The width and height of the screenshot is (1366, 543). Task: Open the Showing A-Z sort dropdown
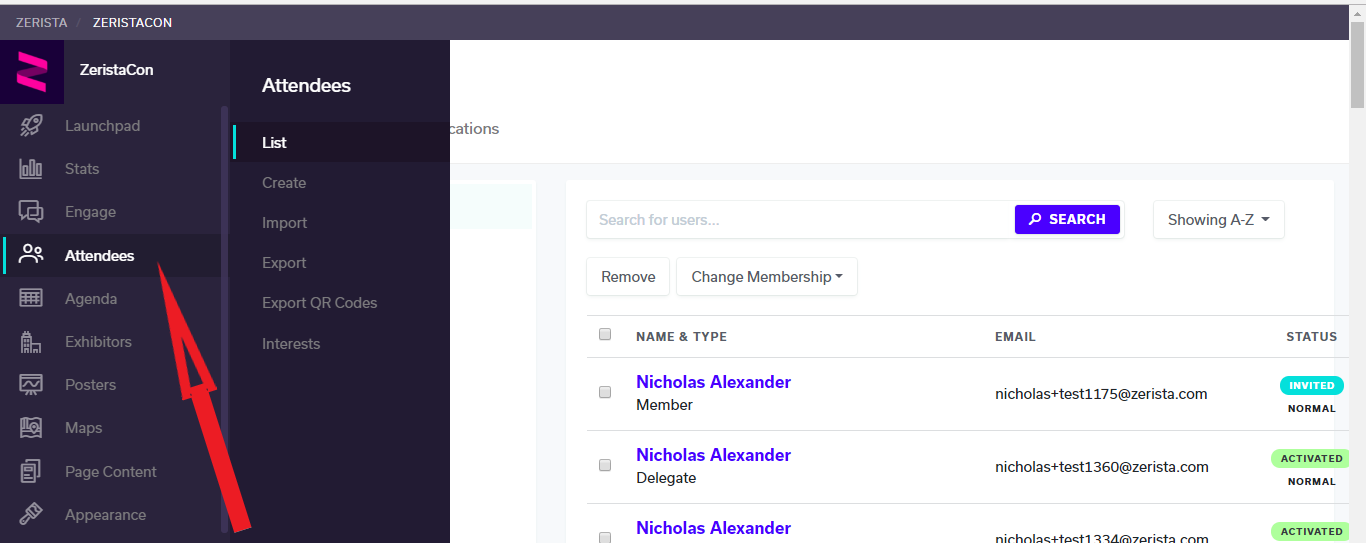point(1219,219)
